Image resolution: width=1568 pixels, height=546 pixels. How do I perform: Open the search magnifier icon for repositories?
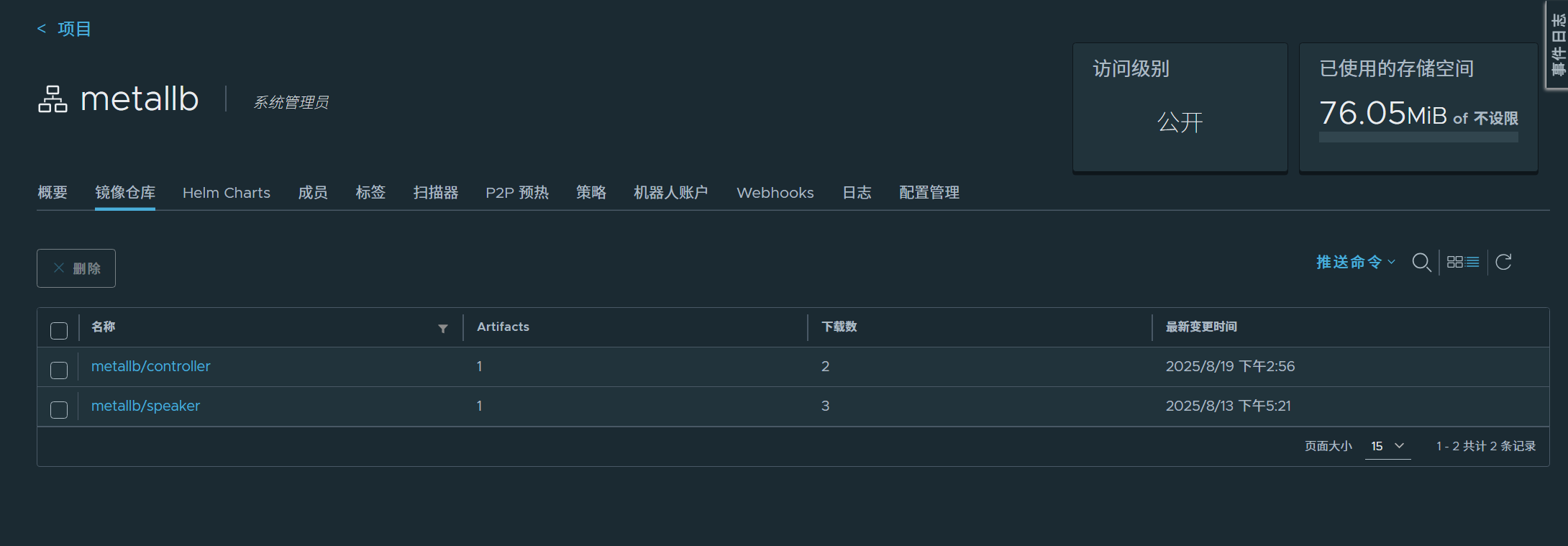[1421, 262]
